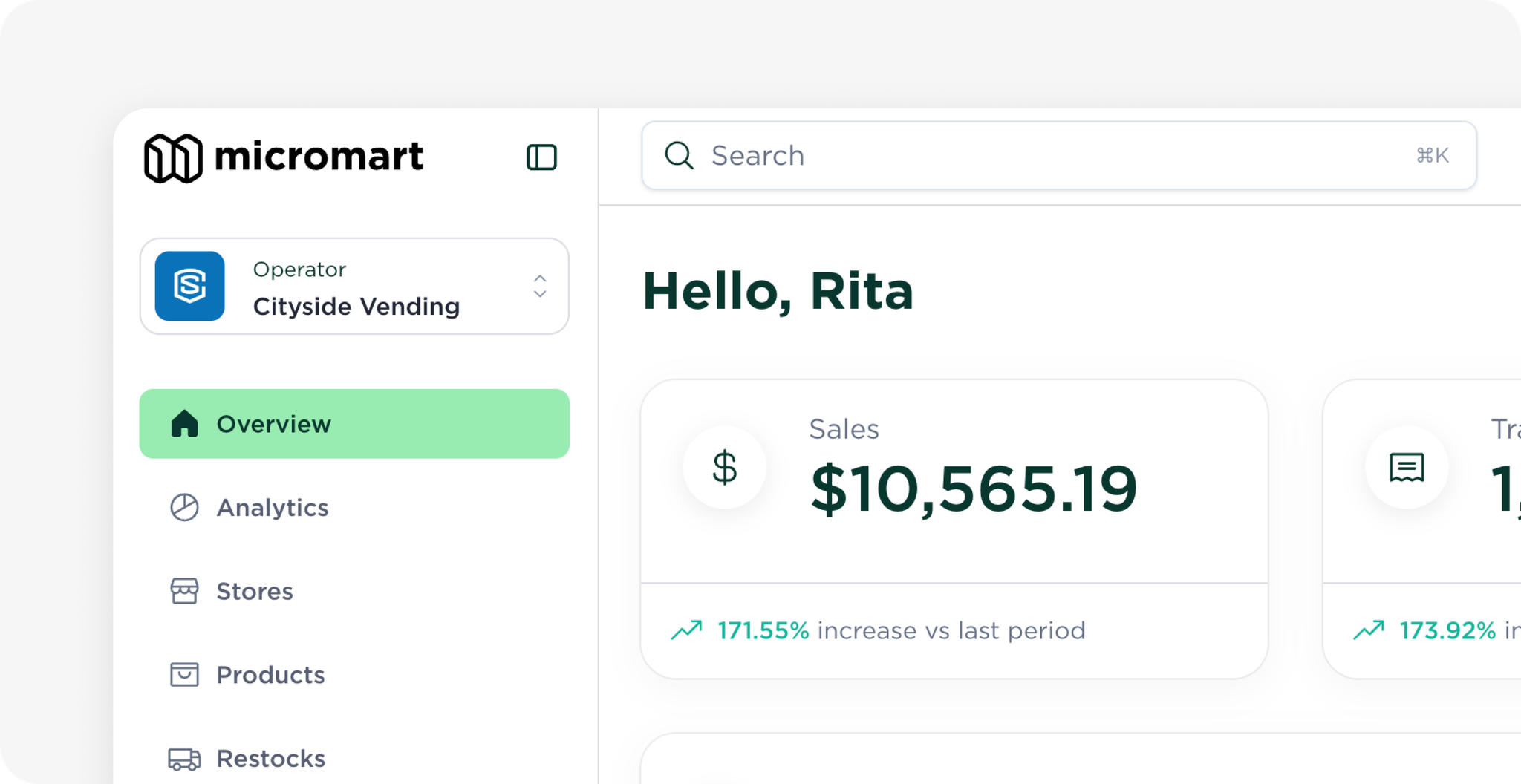Click the 'increase vs last period' text
This screenshot has width=1521, height=784.
click(x=951, y=630)
